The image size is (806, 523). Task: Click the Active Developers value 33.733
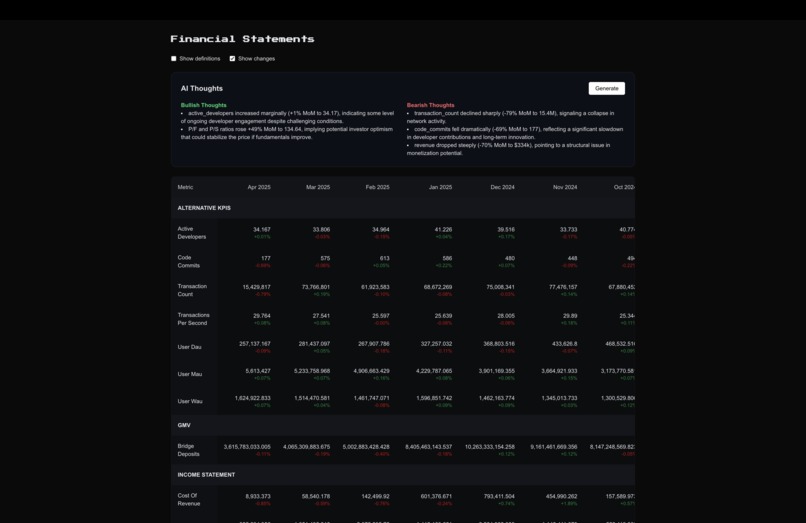click(x=569, y=229)
